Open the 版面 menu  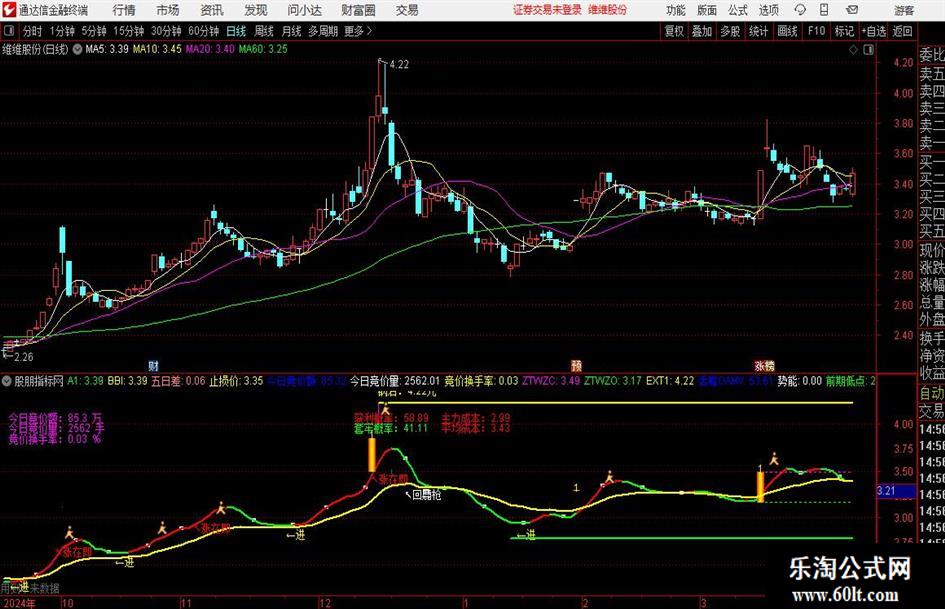point(707,10)
